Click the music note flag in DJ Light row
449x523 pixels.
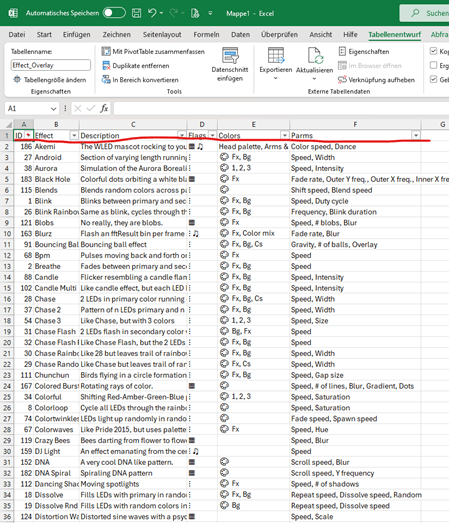196,451
